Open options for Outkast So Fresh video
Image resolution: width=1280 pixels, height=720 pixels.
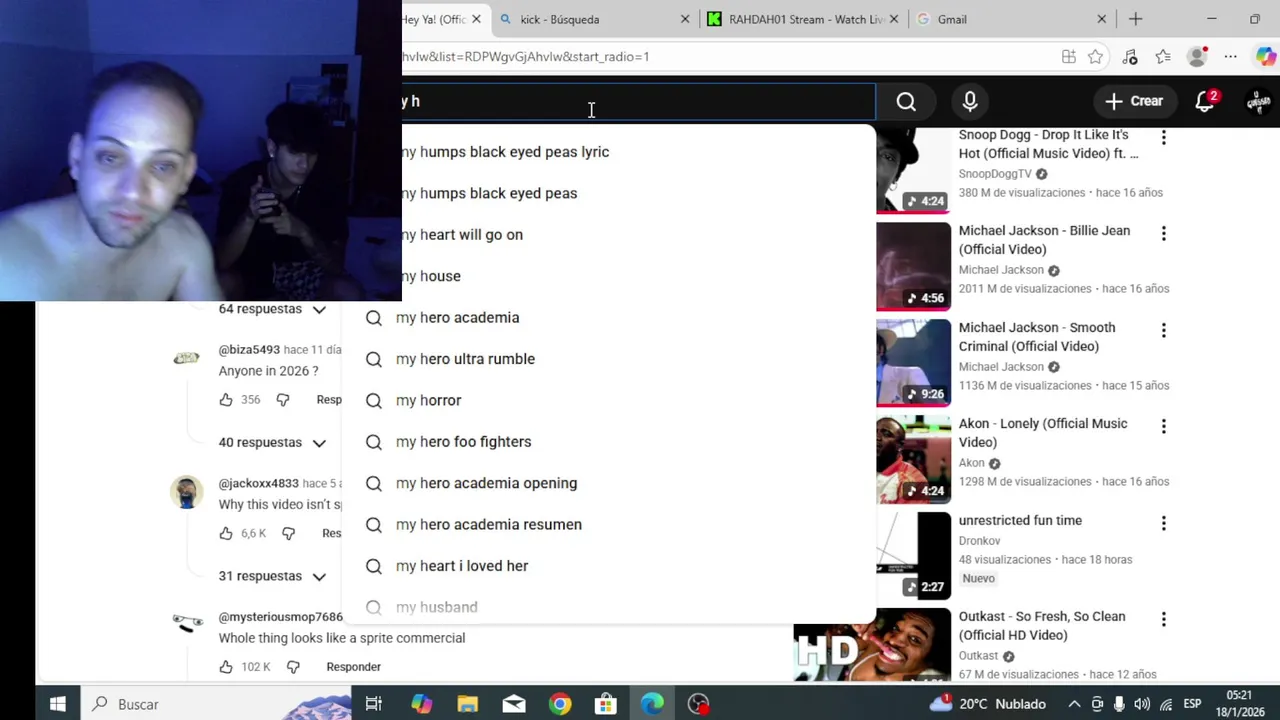tap(1163, 619)
